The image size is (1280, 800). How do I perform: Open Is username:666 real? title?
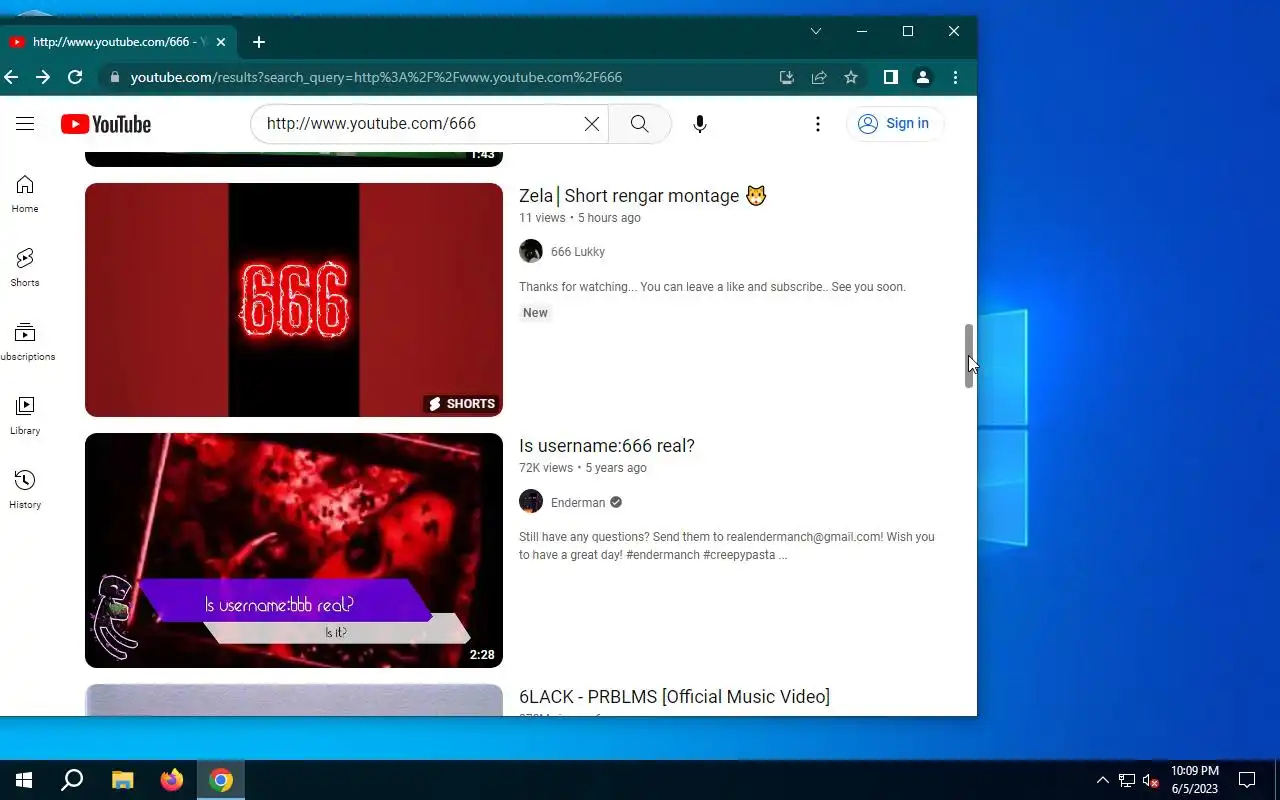click(607, 446)
